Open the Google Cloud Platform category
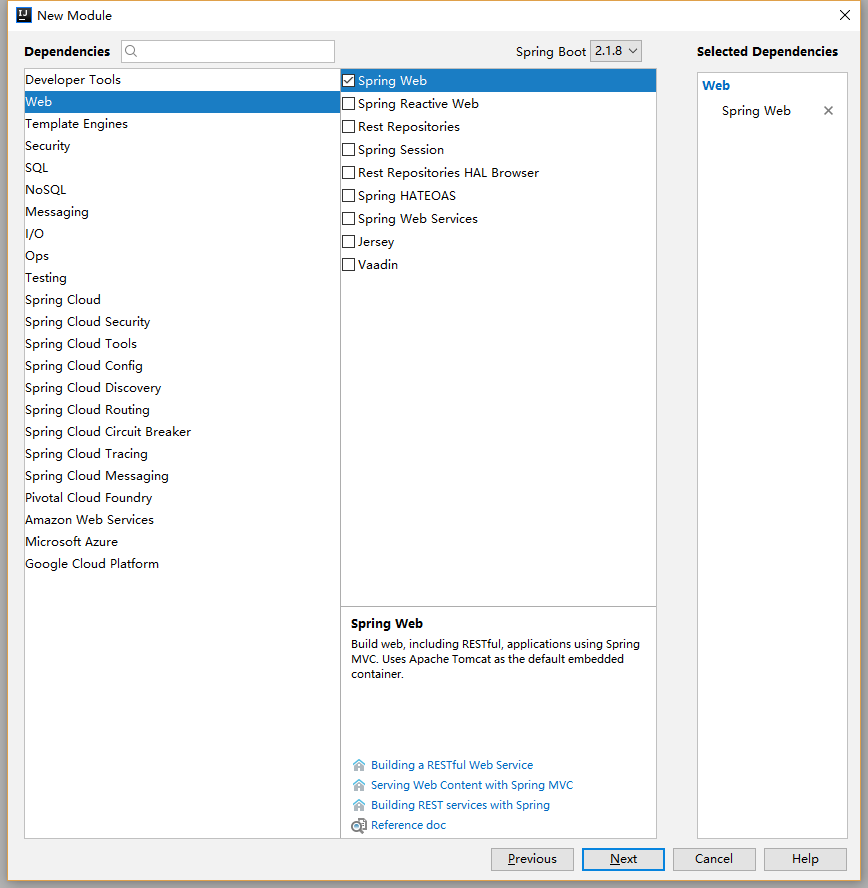The image size is (868, 888). (182, 564)
